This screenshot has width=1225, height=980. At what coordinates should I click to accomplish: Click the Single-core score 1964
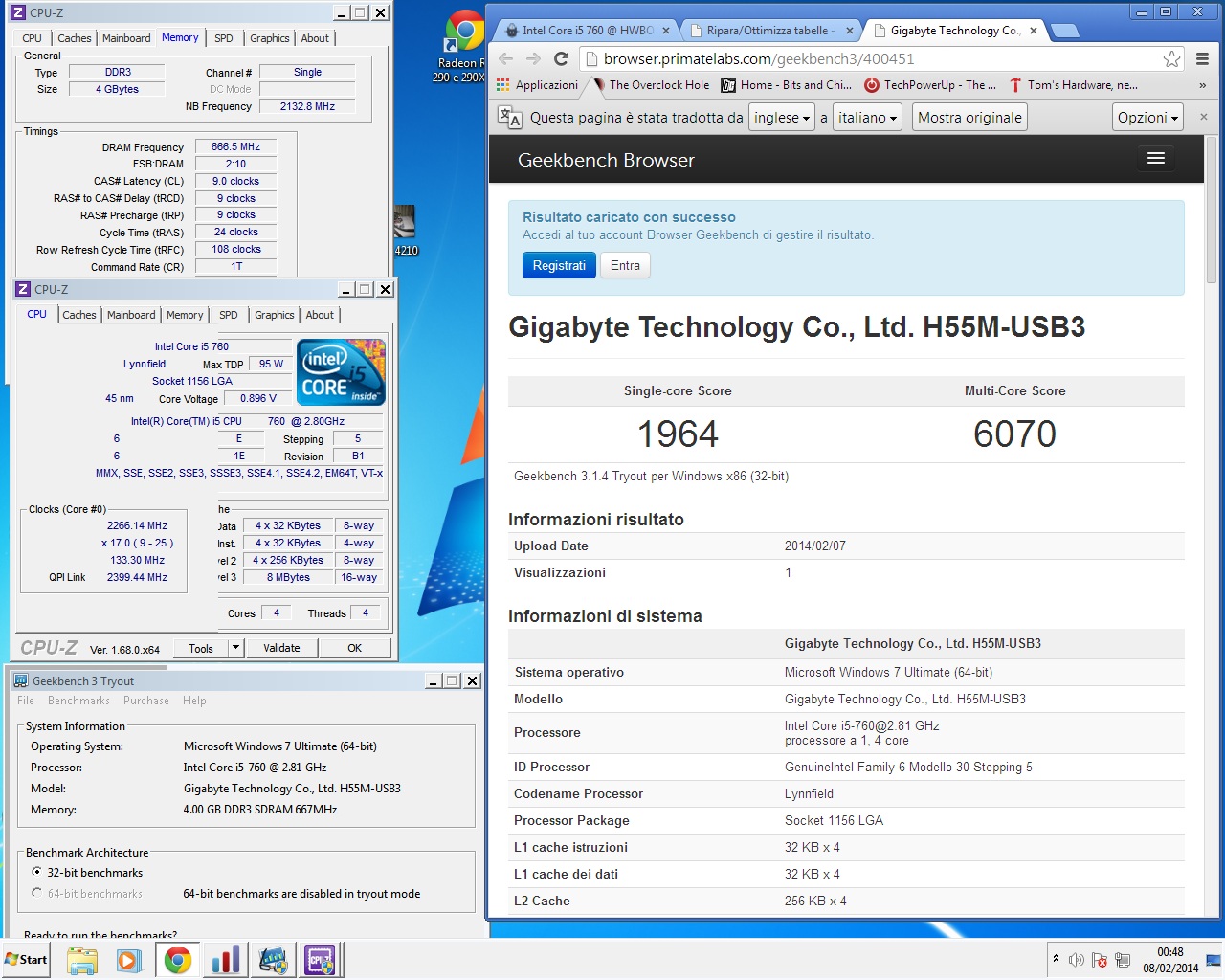[x=678, y=434]
